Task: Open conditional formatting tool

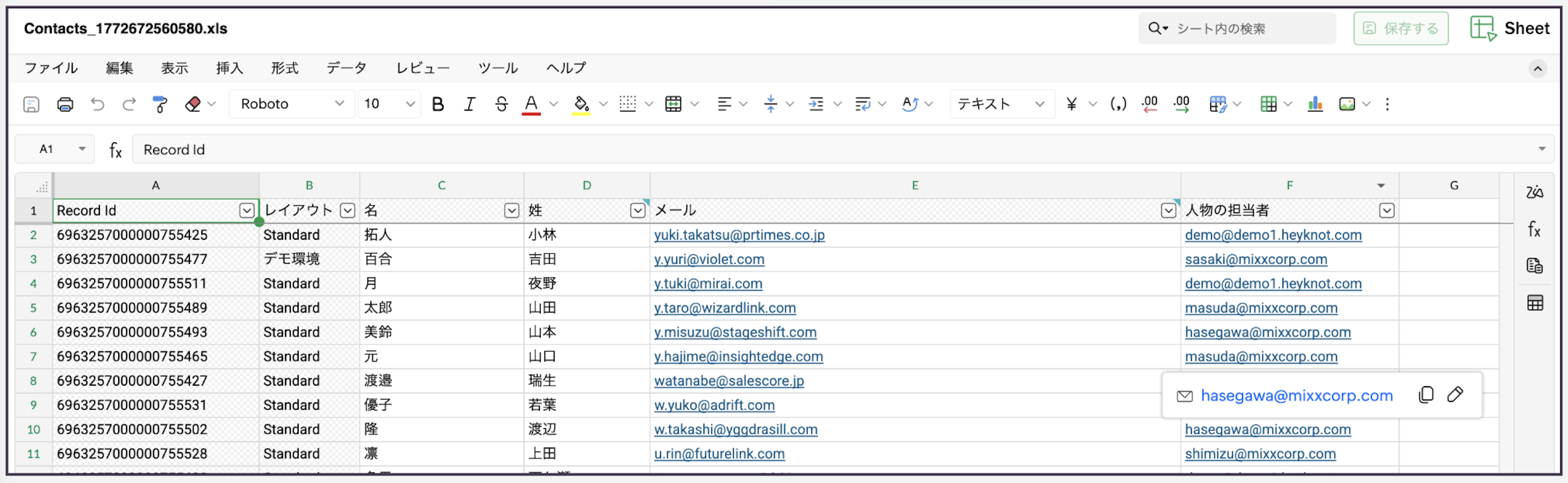Action: [x=1218, y=104]
